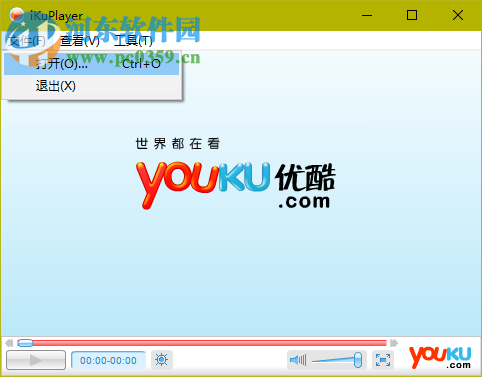Toggle fullscreen mode icon
The height and width of the screenshot is (377, 482).
click(x=383, y=360)
